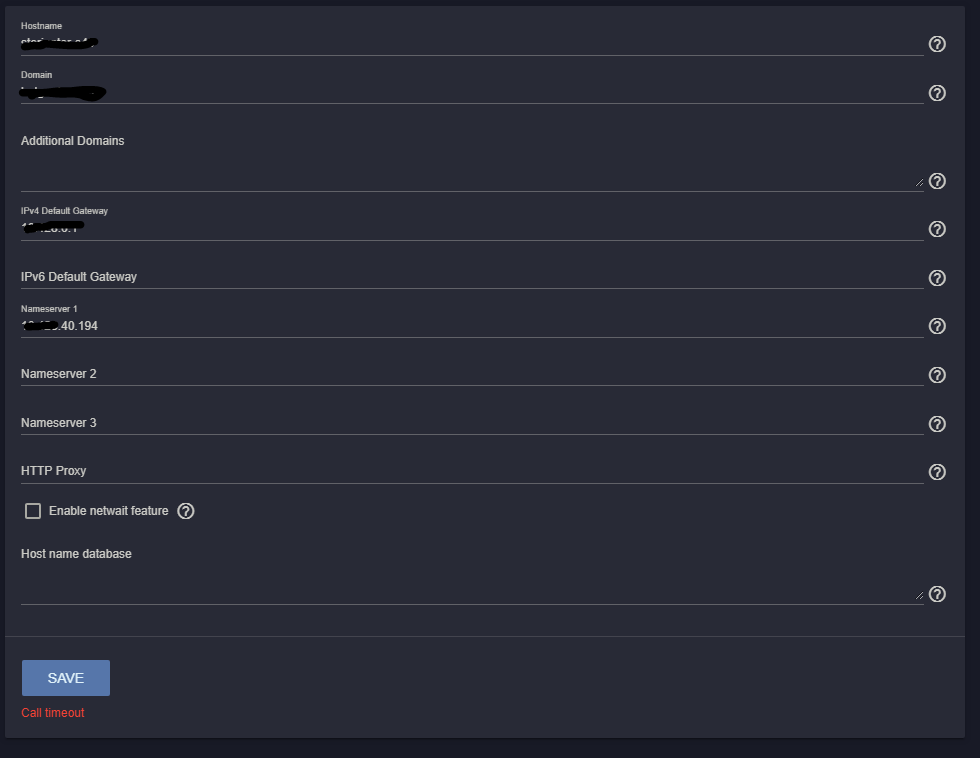Open the help tooltip for Domain
The image size is (980, 758).
937,93
